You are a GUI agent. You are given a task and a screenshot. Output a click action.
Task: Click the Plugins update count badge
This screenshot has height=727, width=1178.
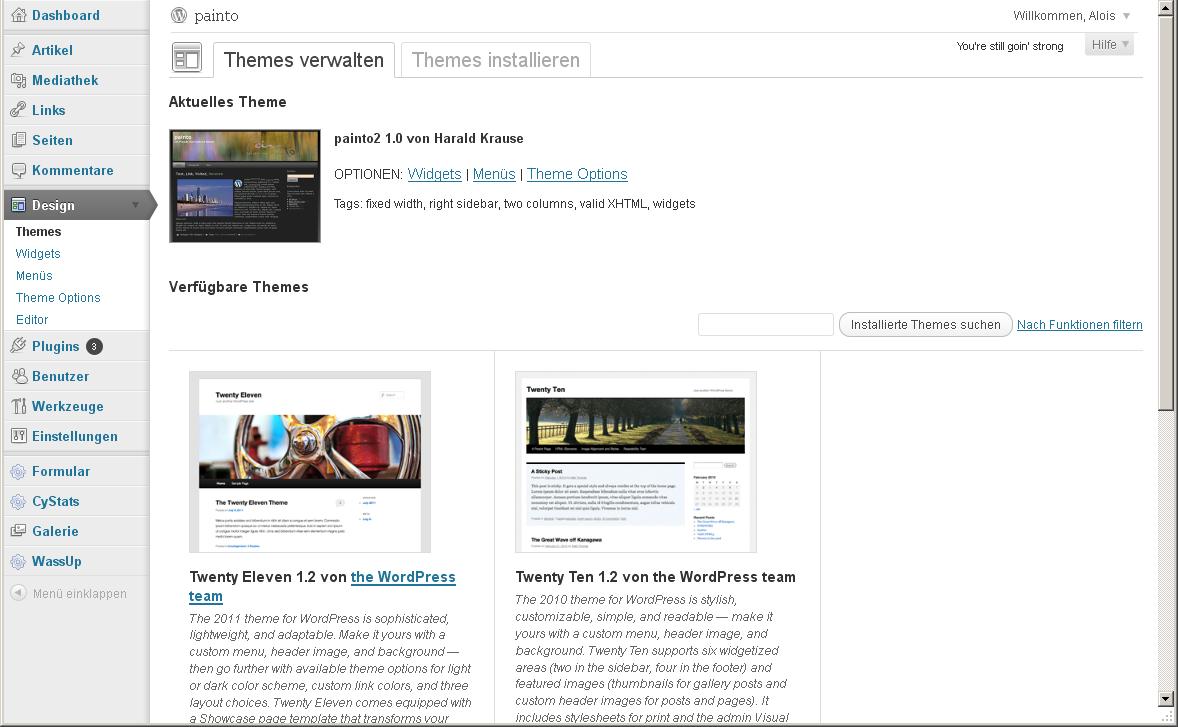click(x=94, y=346)
